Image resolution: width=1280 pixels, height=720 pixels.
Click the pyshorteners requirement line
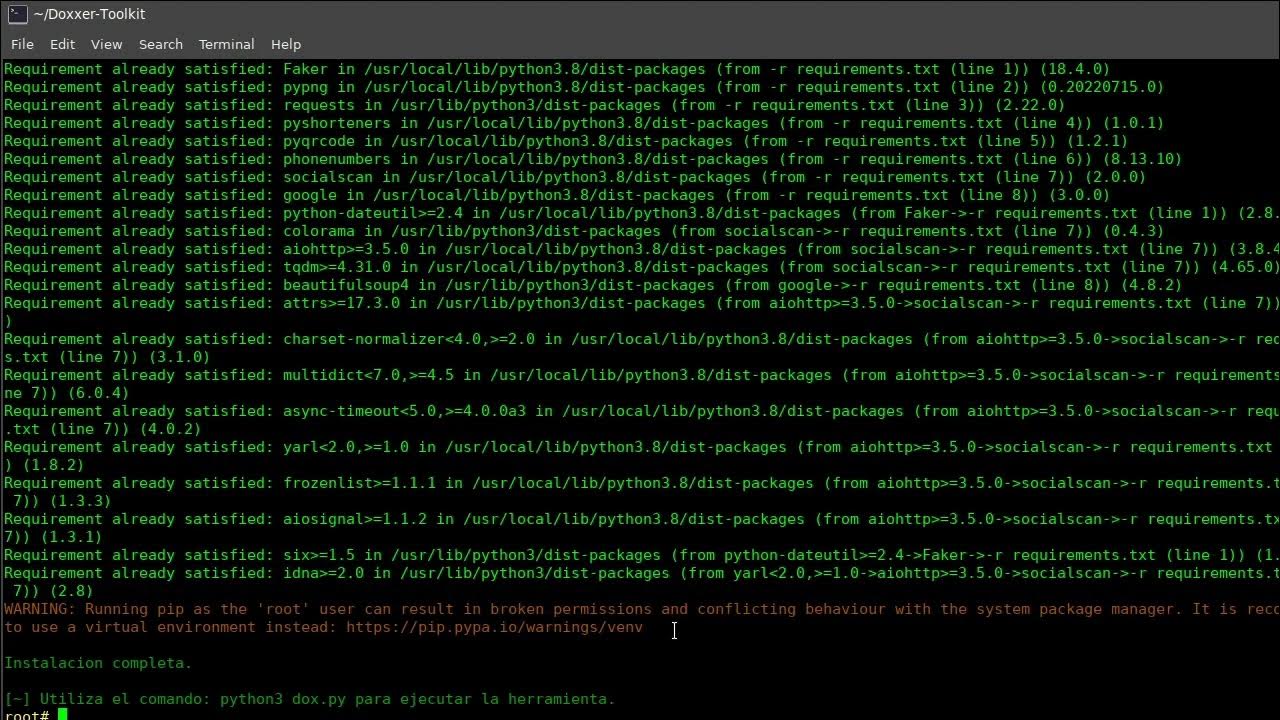584,123
